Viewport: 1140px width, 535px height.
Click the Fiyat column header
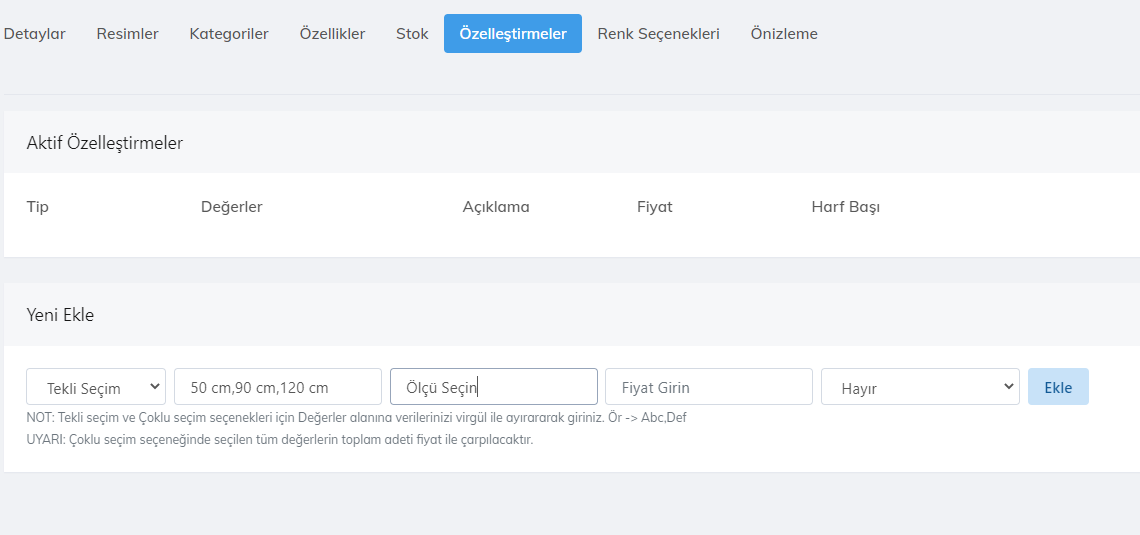pyautogui.click(x=654, y=207)
